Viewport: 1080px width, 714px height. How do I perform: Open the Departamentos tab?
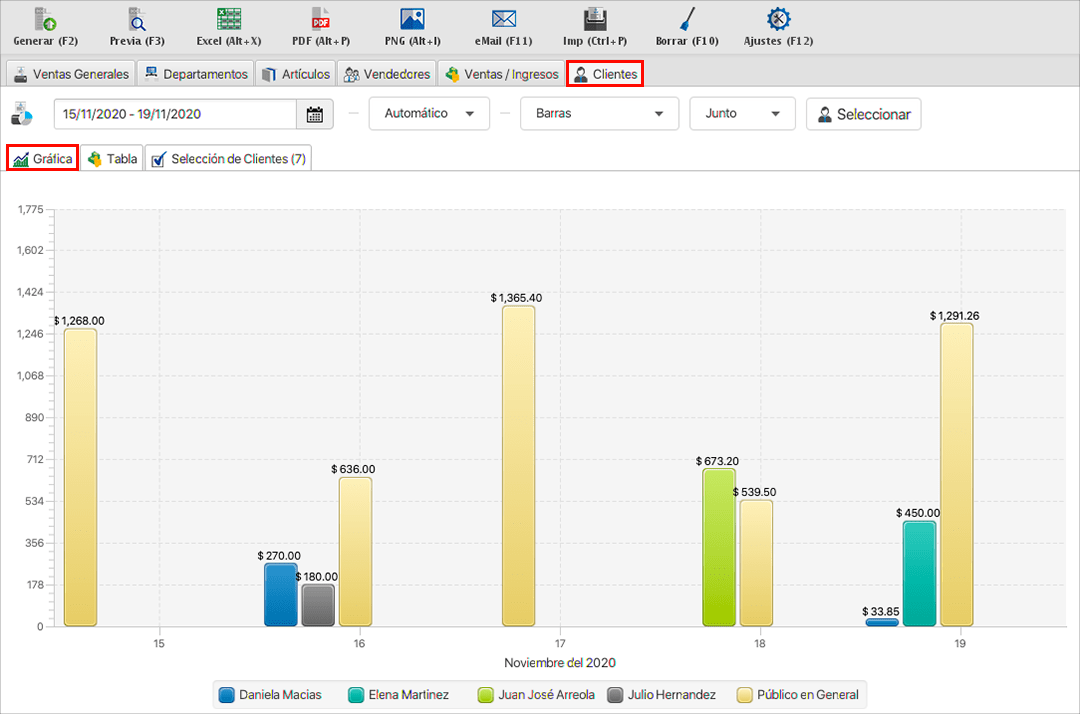point(196,74)
